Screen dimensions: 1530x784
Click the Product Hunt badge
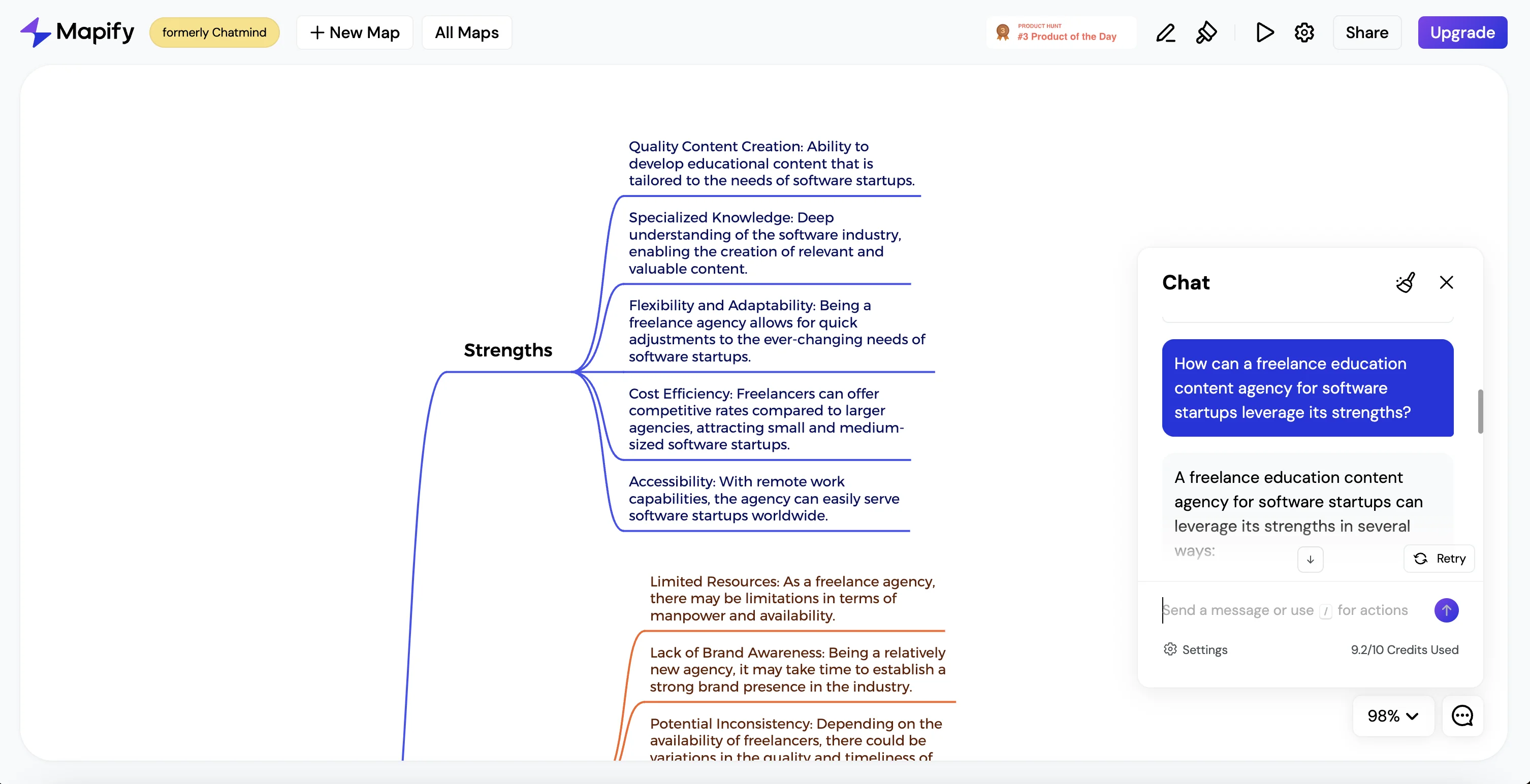pyautogui.click(x=1060, y=32)
